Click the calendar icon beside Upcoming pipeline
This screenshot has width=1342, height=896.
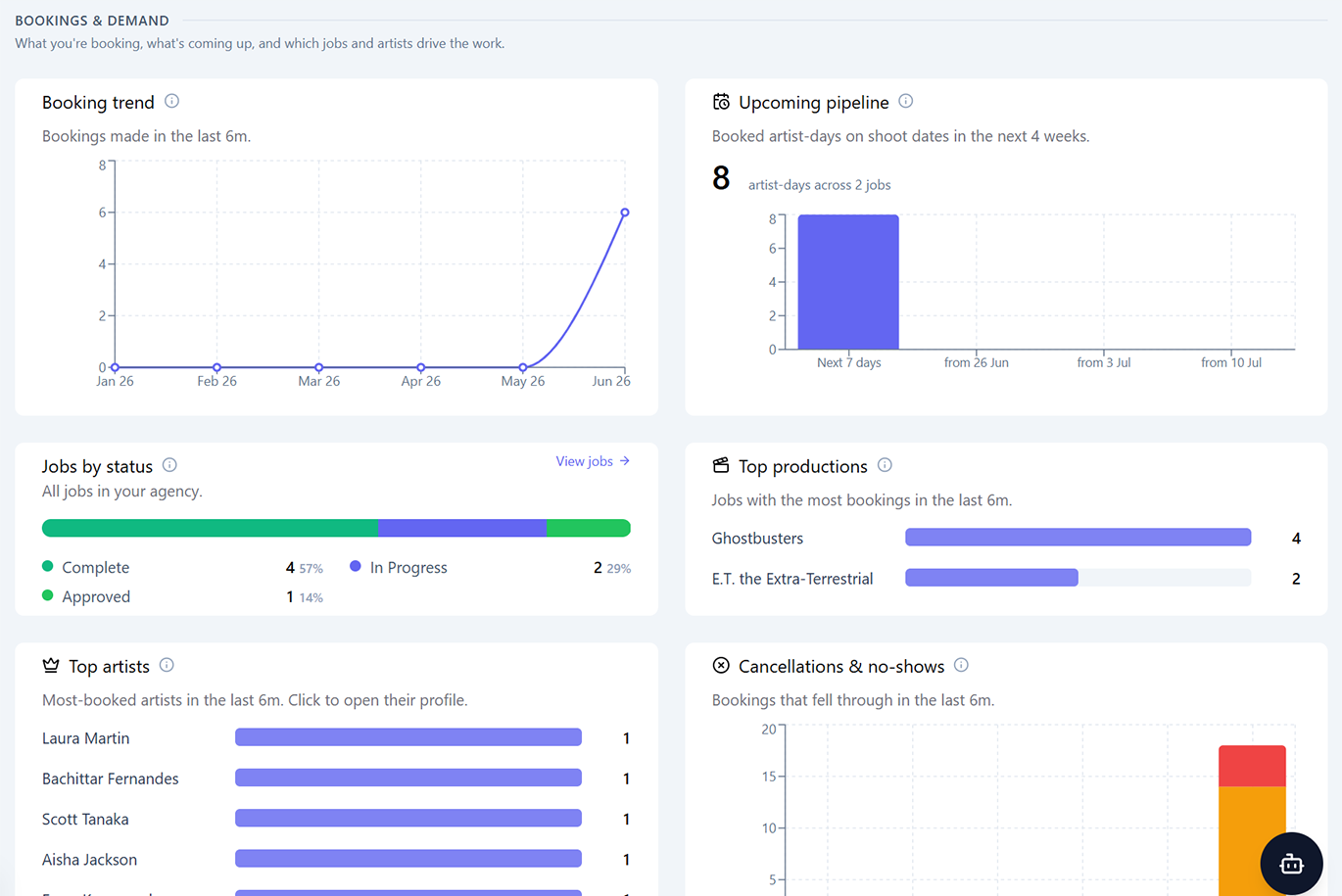(721, 102)
